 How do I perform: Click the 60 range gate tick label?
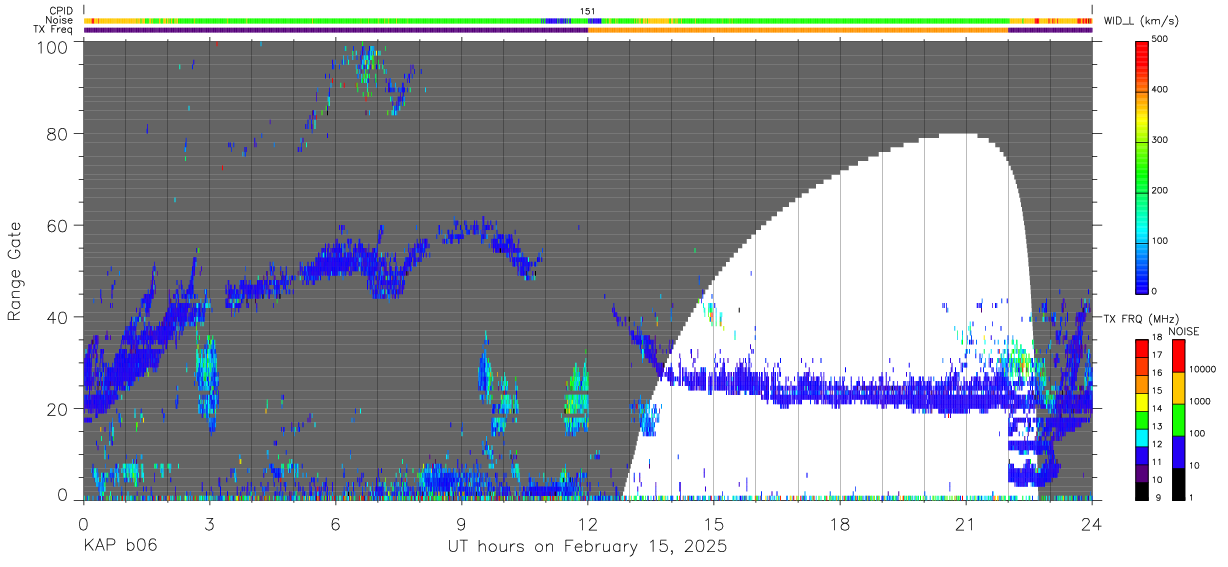point(57,226)
